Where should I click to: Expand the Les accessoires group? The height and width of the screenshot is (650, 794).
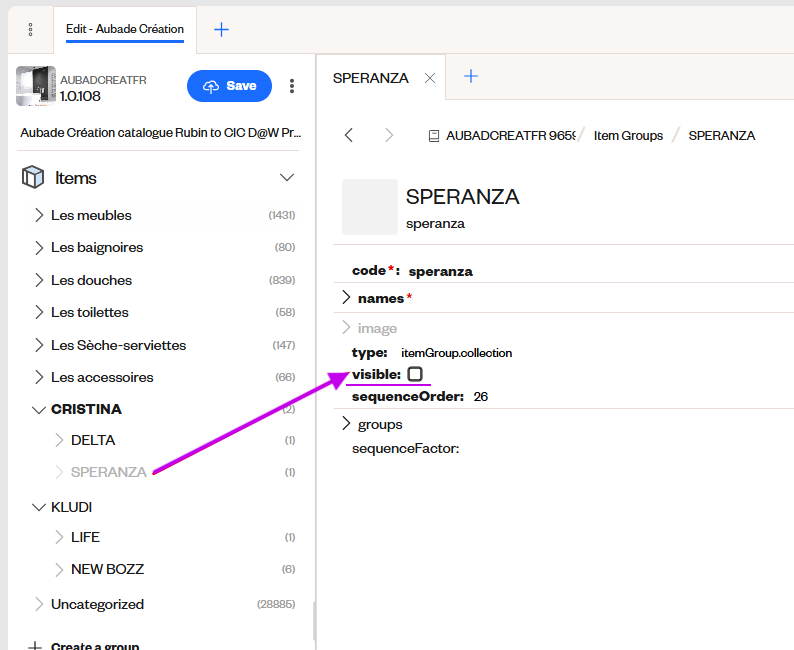[39, 377]
